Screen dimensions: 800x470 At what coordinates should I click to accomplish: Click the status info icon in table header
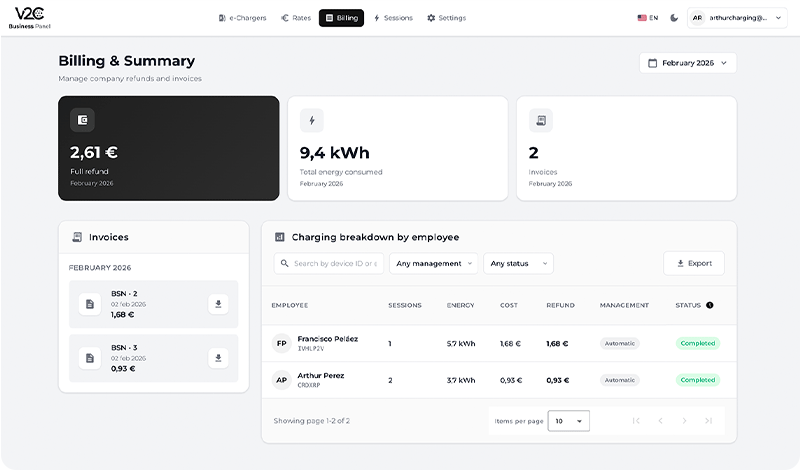tap(710, 305)
